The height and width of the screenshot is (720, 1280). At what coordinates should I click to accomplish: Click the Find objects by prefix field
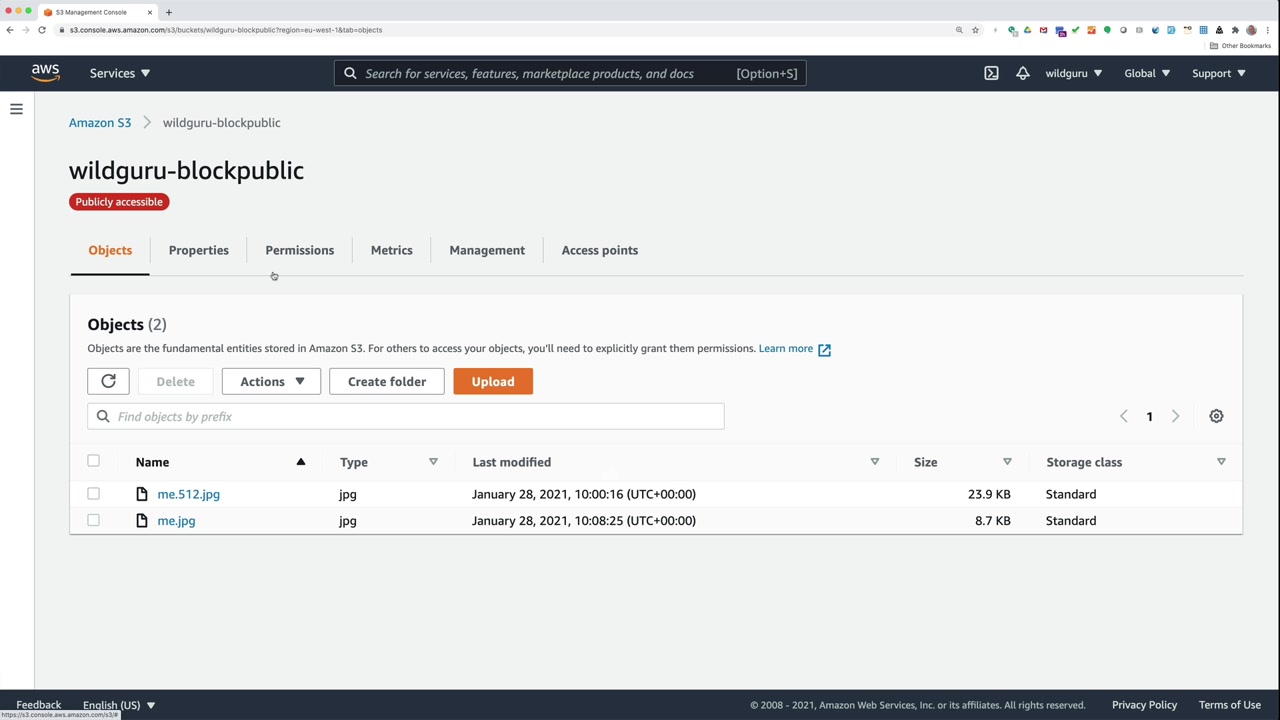coord(406,416)
